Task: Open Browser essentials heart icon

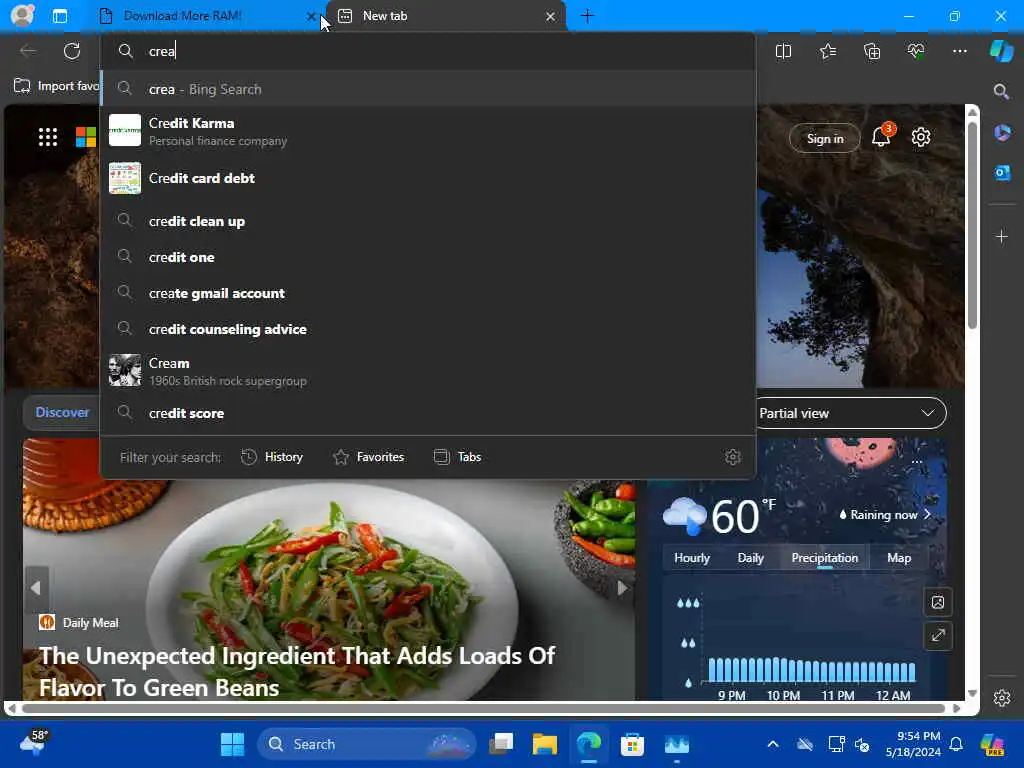Action: (916, 51)
